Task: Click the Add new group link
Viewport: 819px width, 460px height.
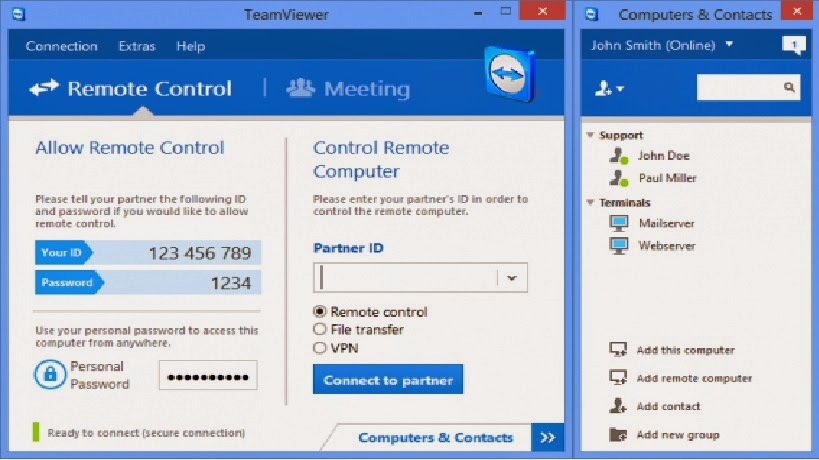Action: [x=677, y=435]
